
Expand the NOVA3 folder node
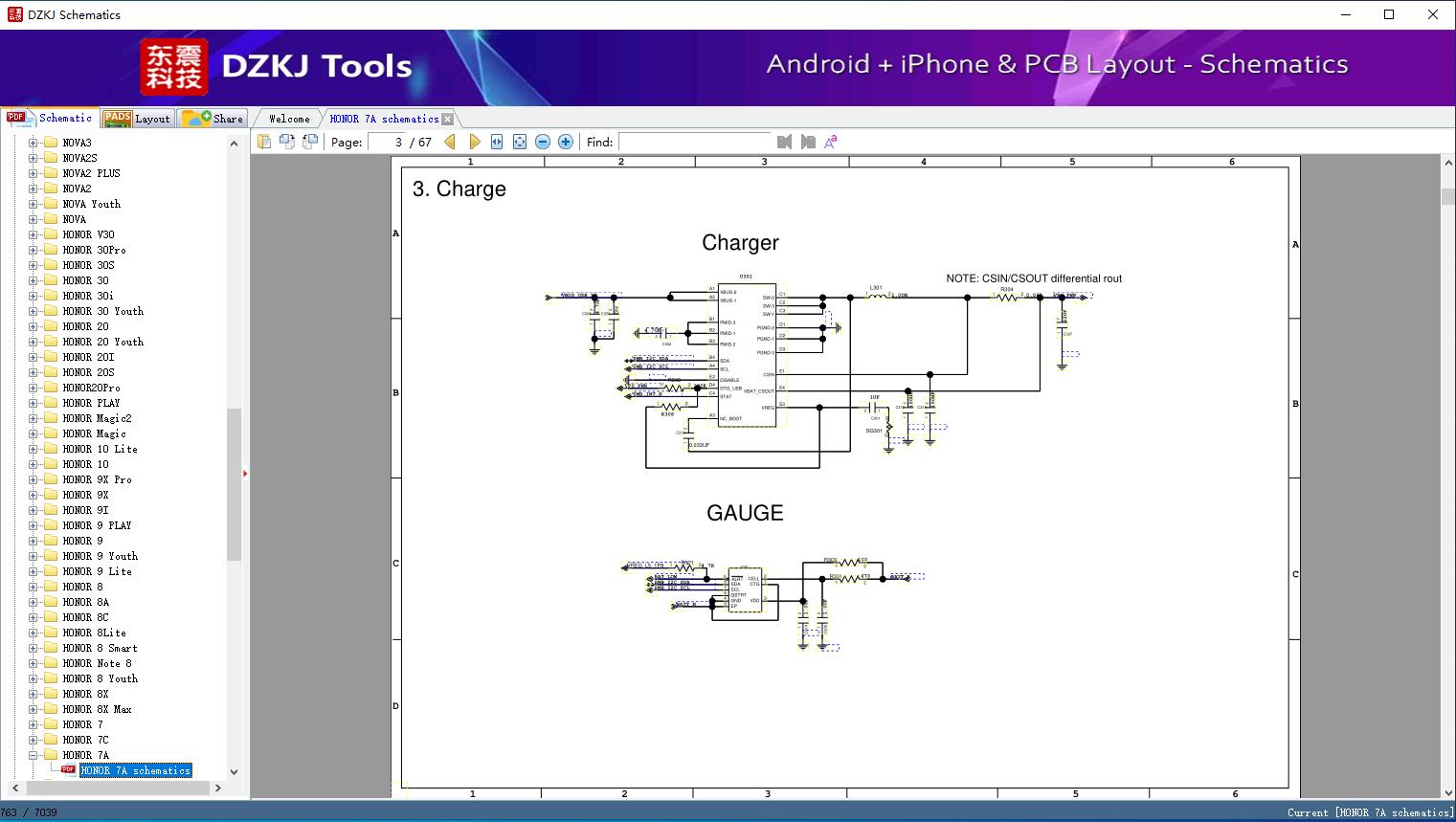pyautogui.click(x=34, y=143)
